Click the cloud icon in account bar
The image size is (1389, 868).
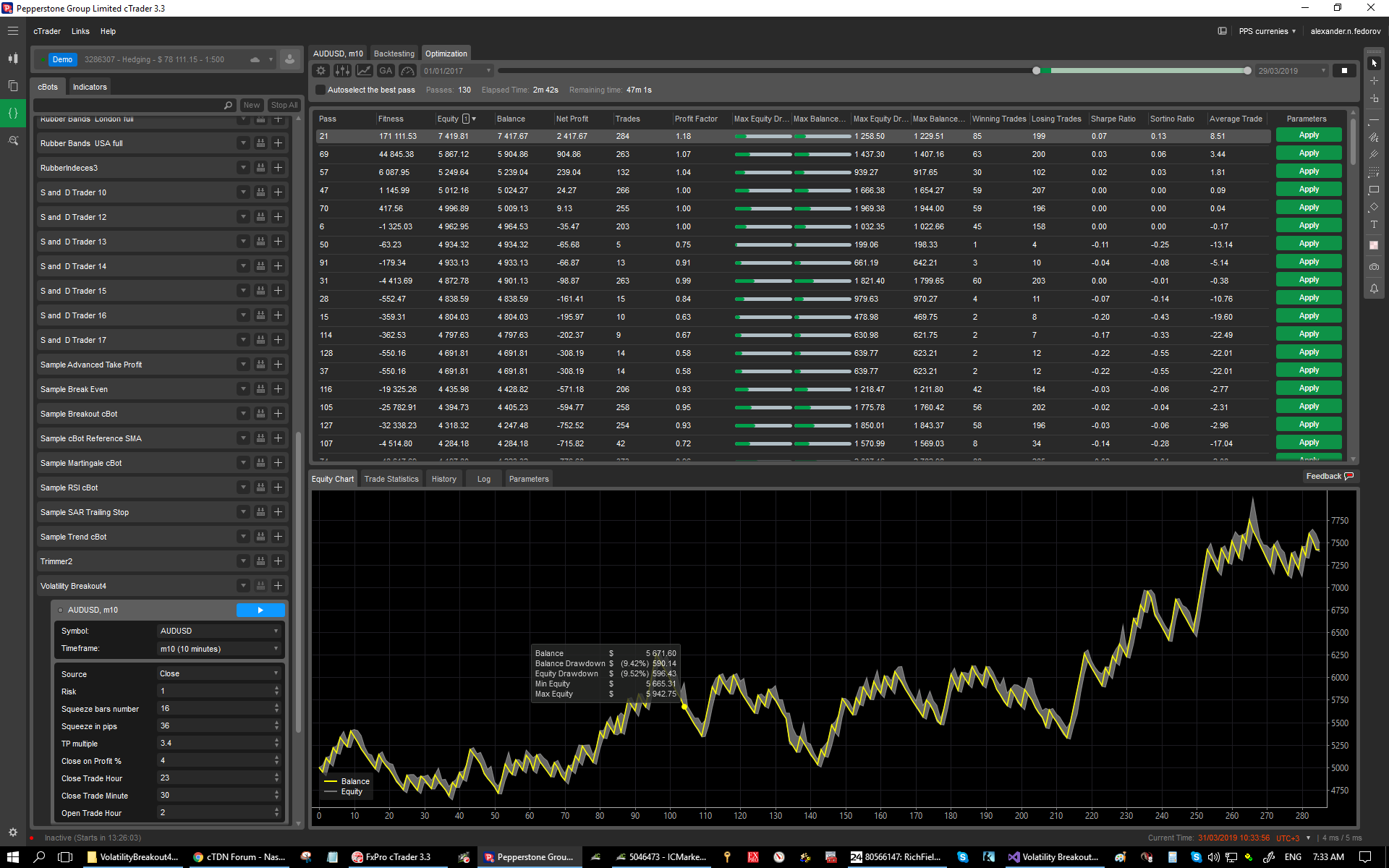tap(255, 59)
